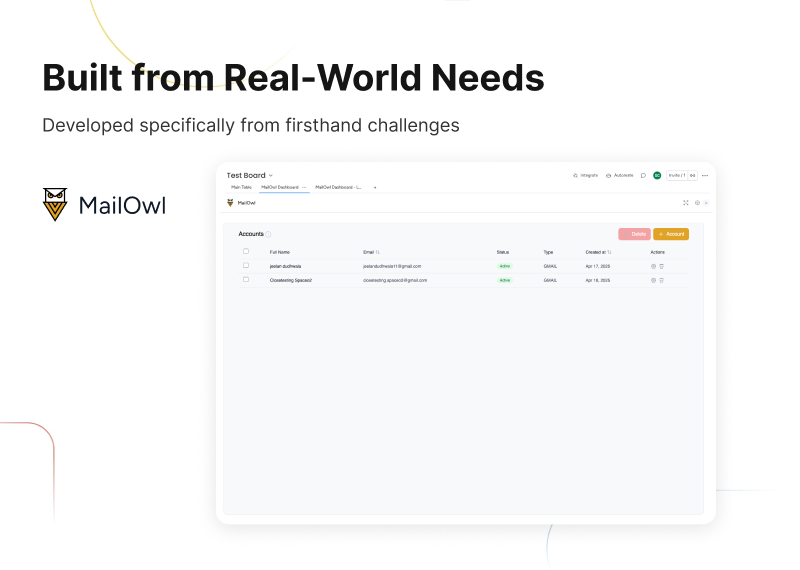Click the Apr 18, 2025 date cell
This screenshot has width=800, height=570.
click(597, 281)
